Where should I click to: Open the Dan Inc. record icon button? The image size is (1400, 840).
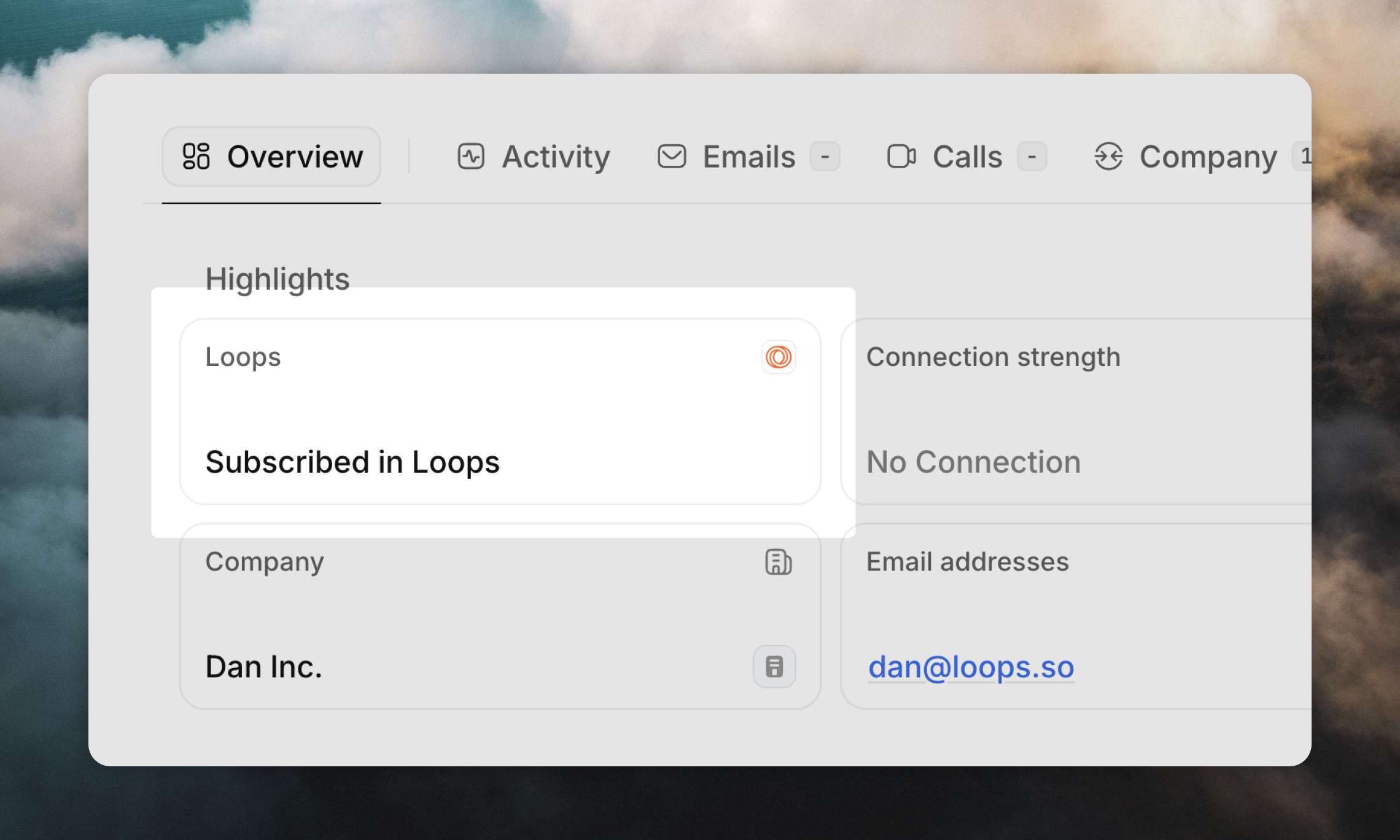[774, 666]
